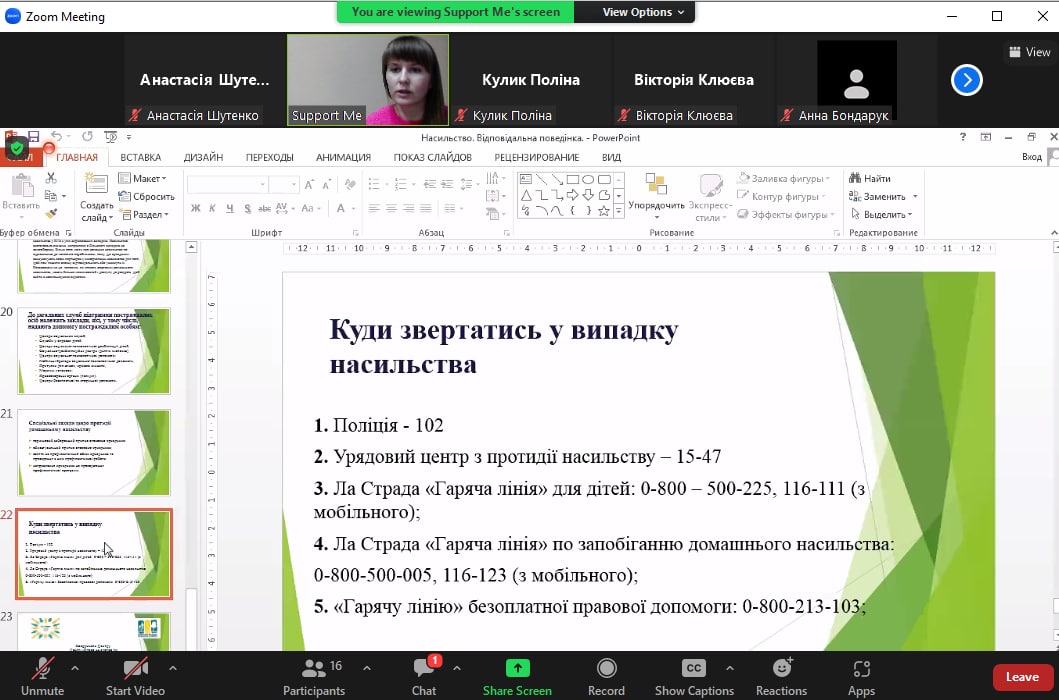The width and height of the screenshot is (1059, 700).
Task: Start recording with the Record icon
Action: click(x=606, y=669)
